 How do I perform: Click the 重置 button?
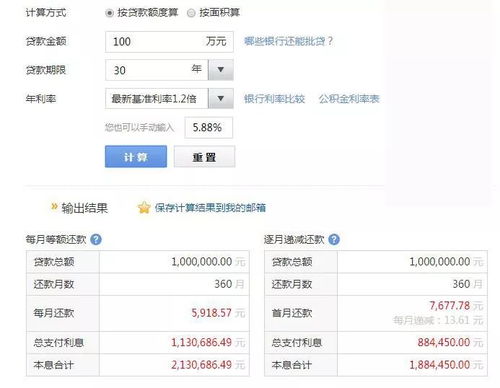click(204, 156)
